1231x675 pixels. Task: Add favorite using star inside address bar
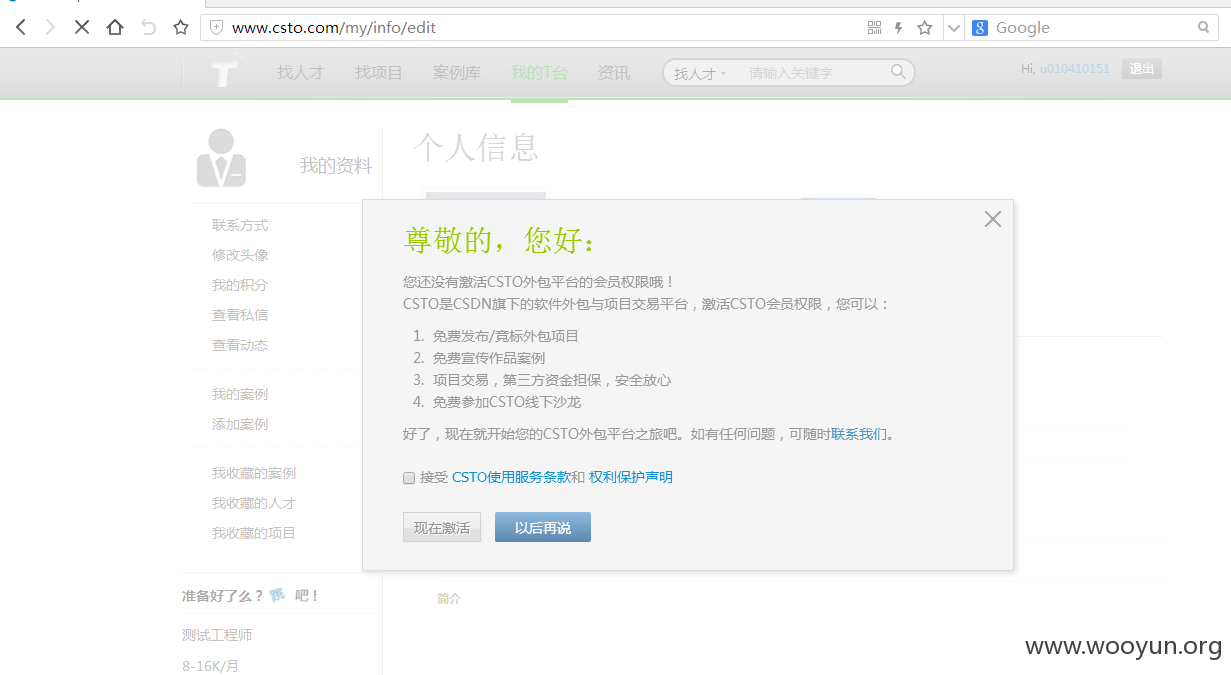925,28
